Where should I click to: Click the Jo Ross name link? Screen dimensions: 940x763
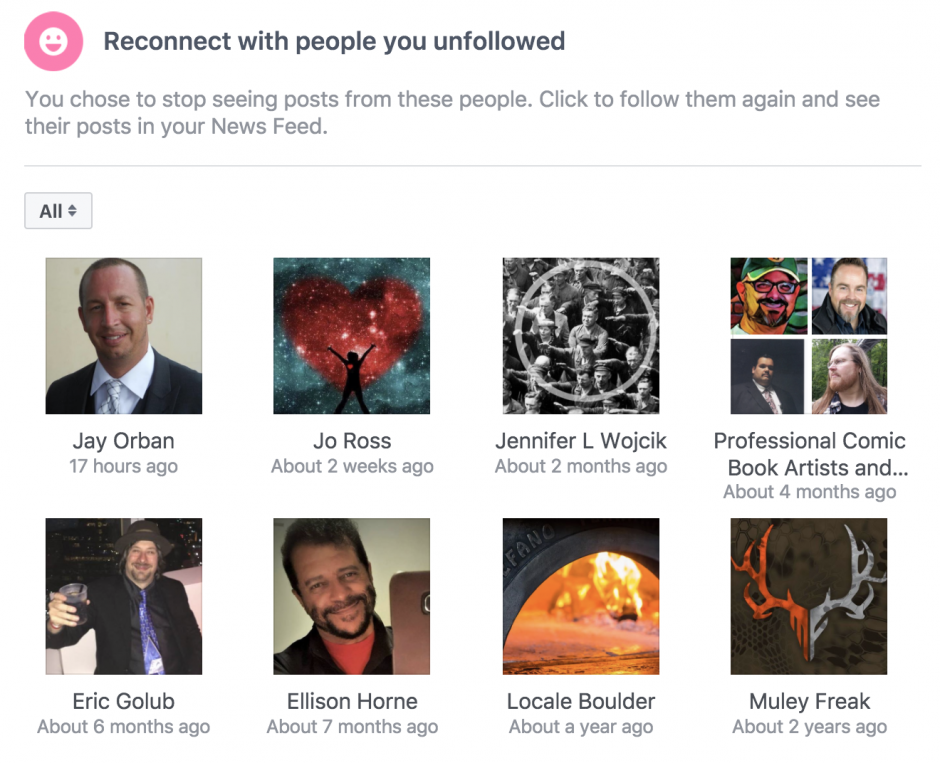pos(352,440)
